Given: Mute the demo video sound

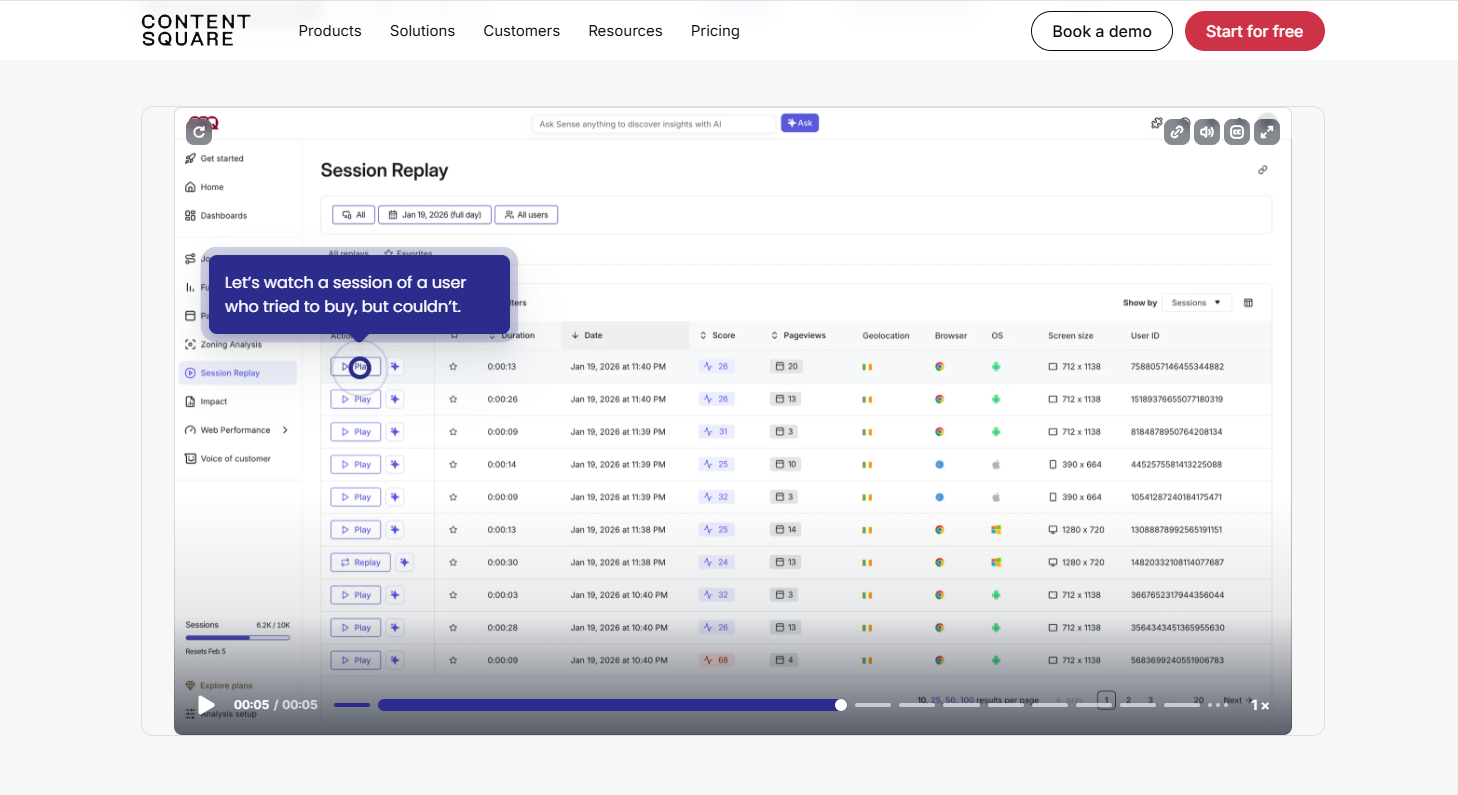Looking at the screenshot, I should click(x=1207, y=132).
